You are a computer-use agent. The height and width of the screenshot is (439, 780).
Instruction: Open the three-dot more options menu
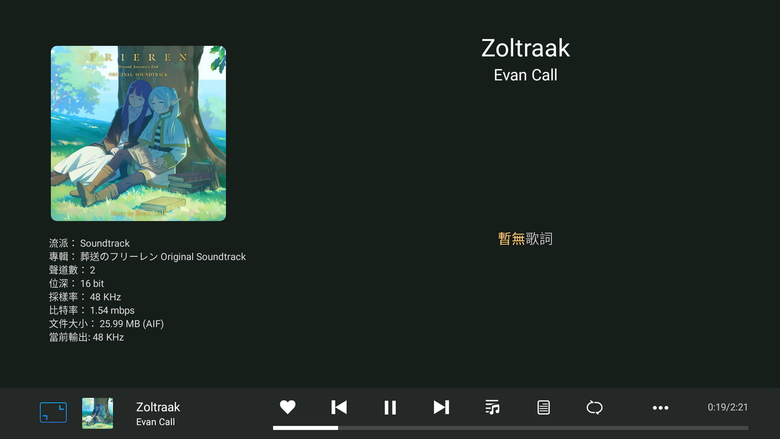pyautogui.click(x=661, y=408)
